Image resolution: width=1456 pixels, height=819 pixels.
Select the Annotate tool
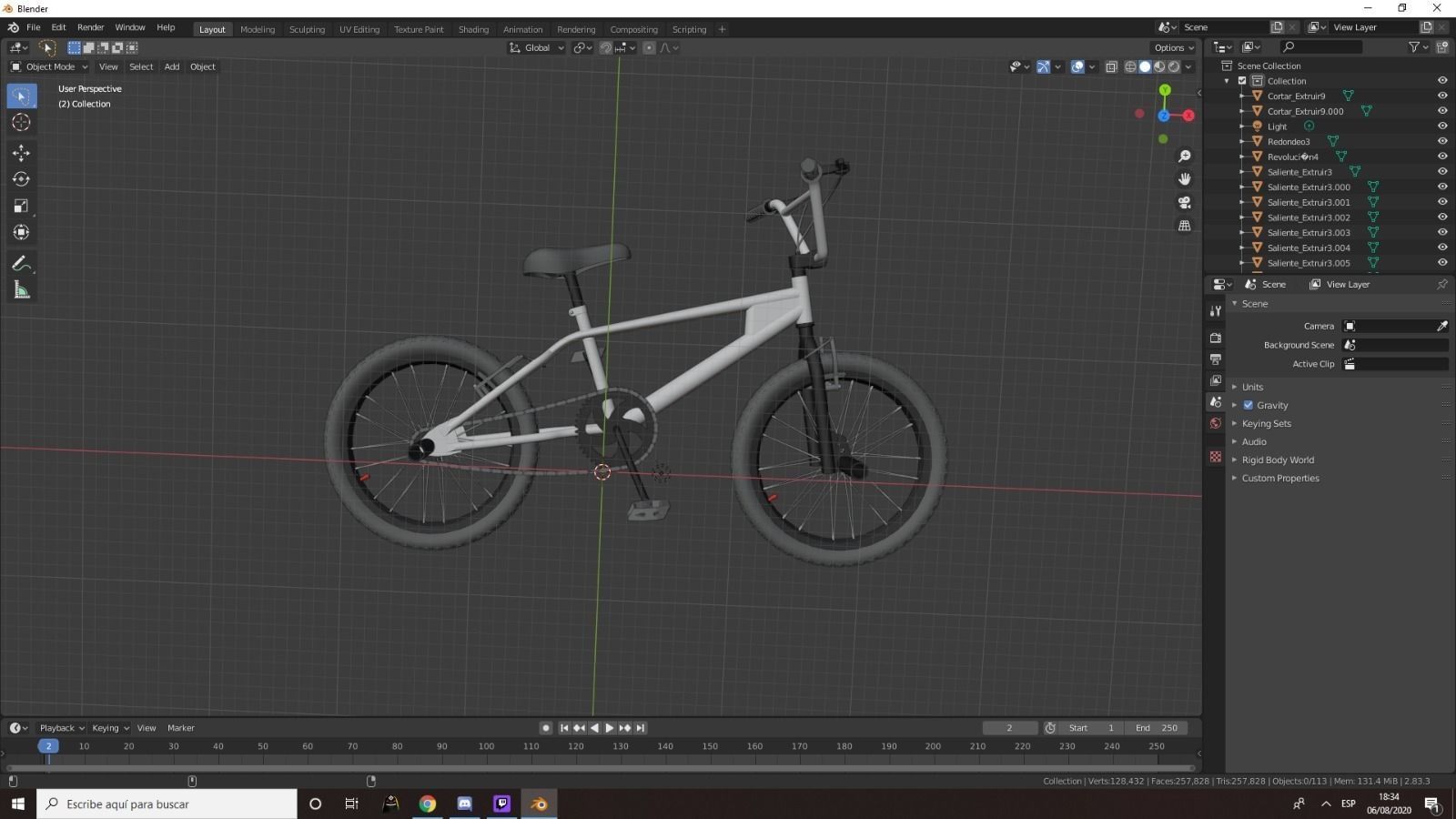tap(22, 264)
